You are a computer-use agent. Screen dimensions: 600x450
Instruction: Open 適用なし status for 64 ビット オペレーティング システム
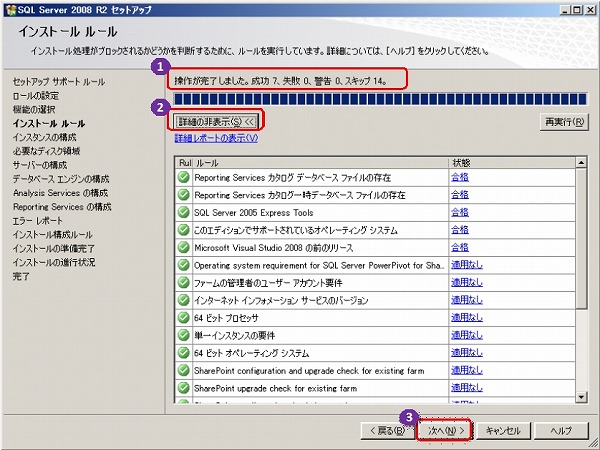pos(467,353)
